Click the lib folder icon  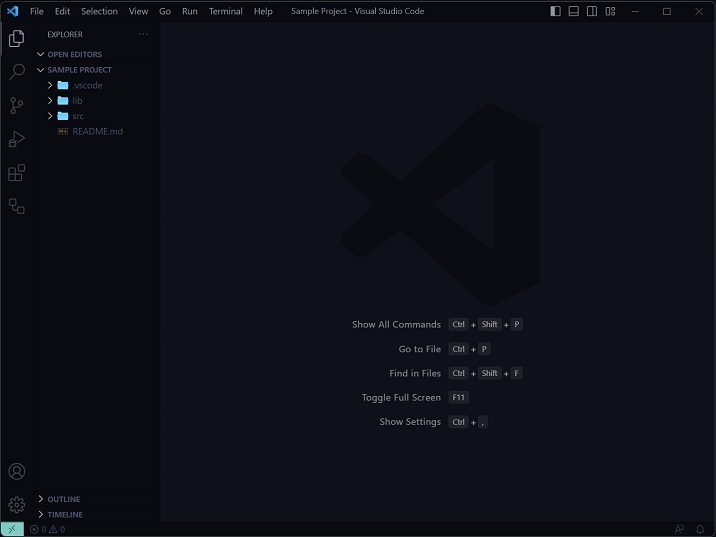tap(63, 100)
